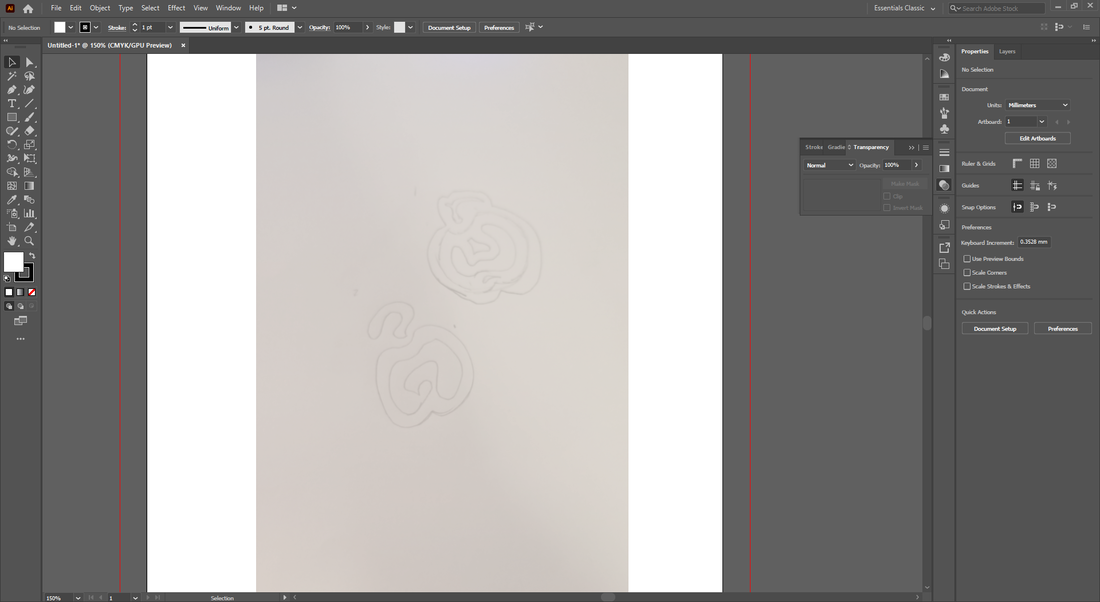Select the Shape Builder tool
This screenshot has width=1100, height=602.
12,172
